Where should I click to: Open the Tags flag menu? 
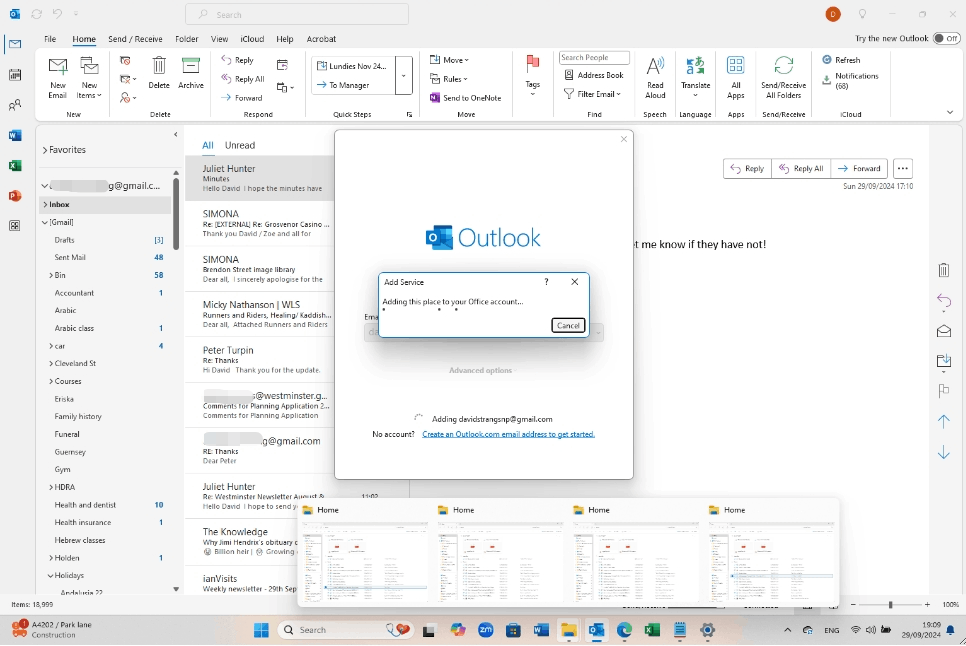533,75
